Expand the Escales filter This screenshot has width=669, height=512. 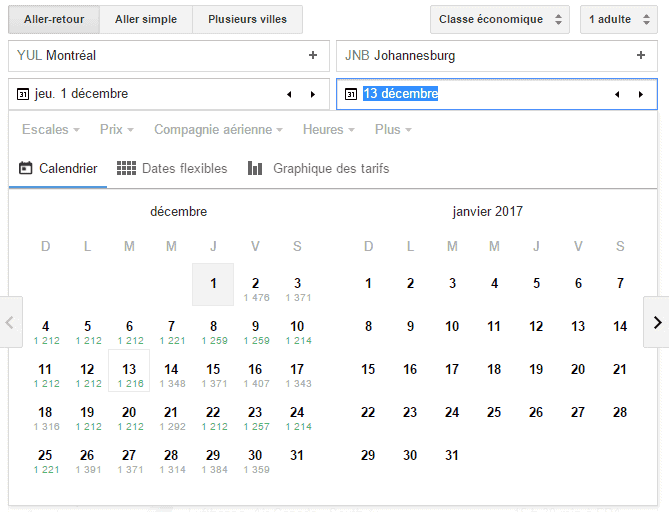click(x=51, y=130)
